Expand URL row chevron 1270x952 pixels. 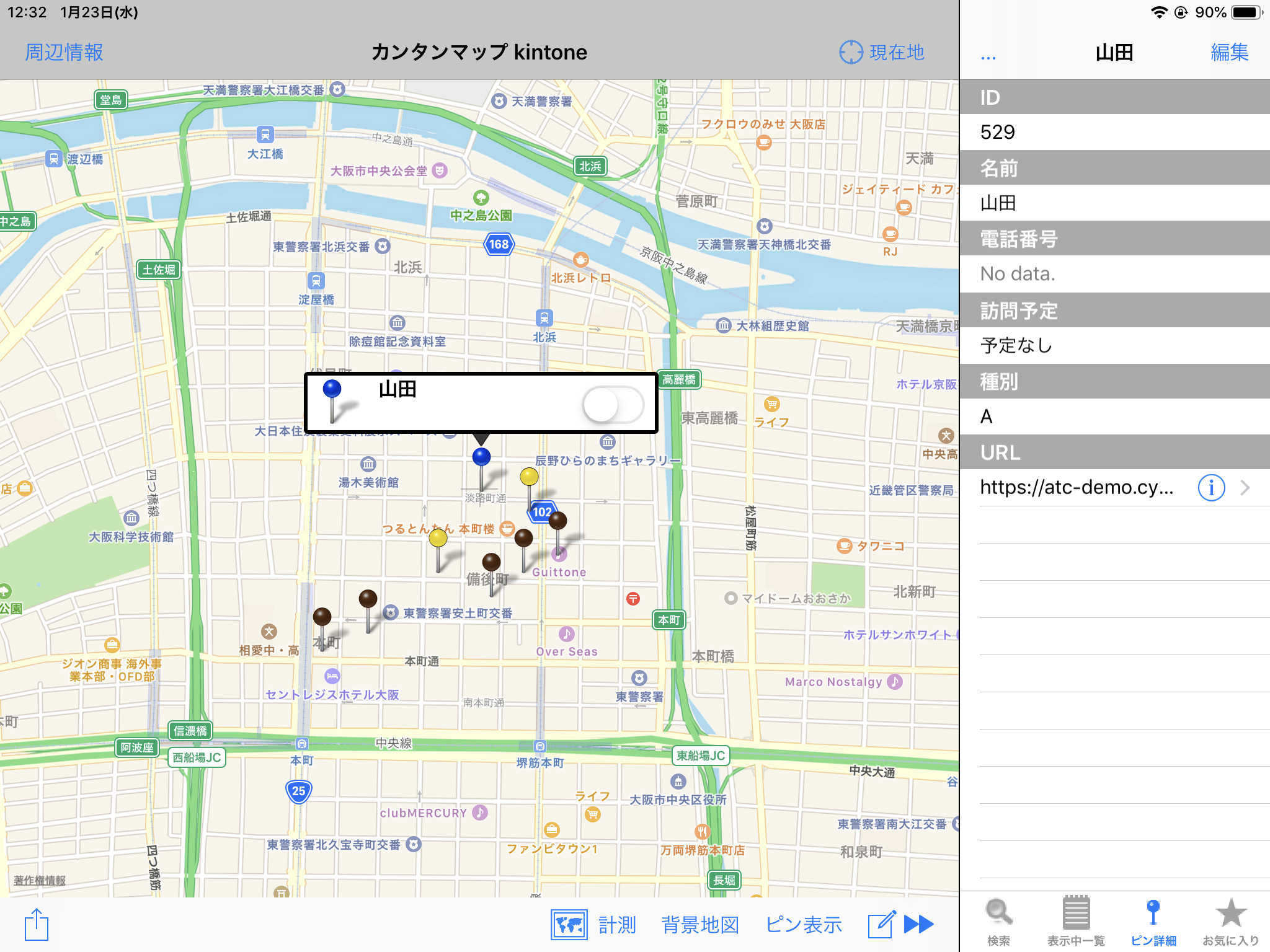pos(1245,488)
